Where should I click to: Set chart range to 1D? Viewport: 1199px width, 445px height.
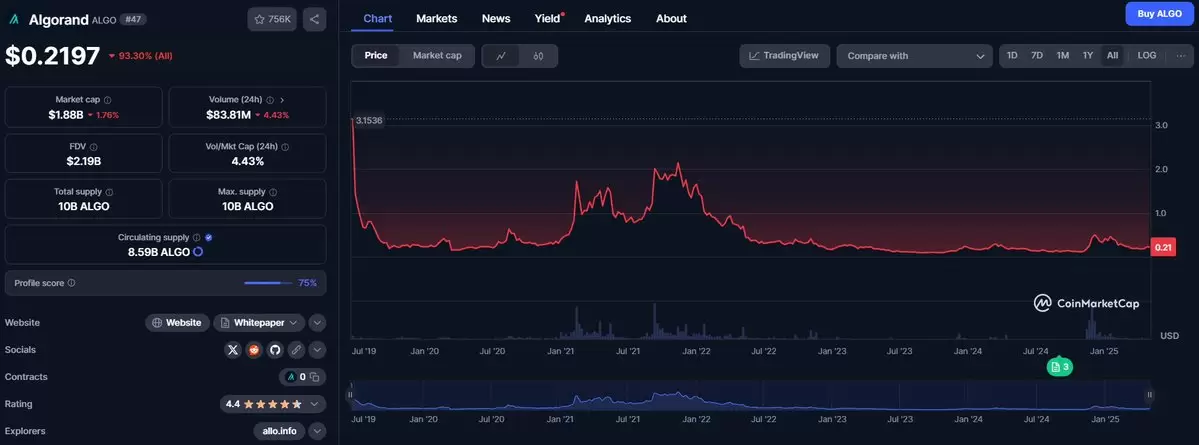1012,56
